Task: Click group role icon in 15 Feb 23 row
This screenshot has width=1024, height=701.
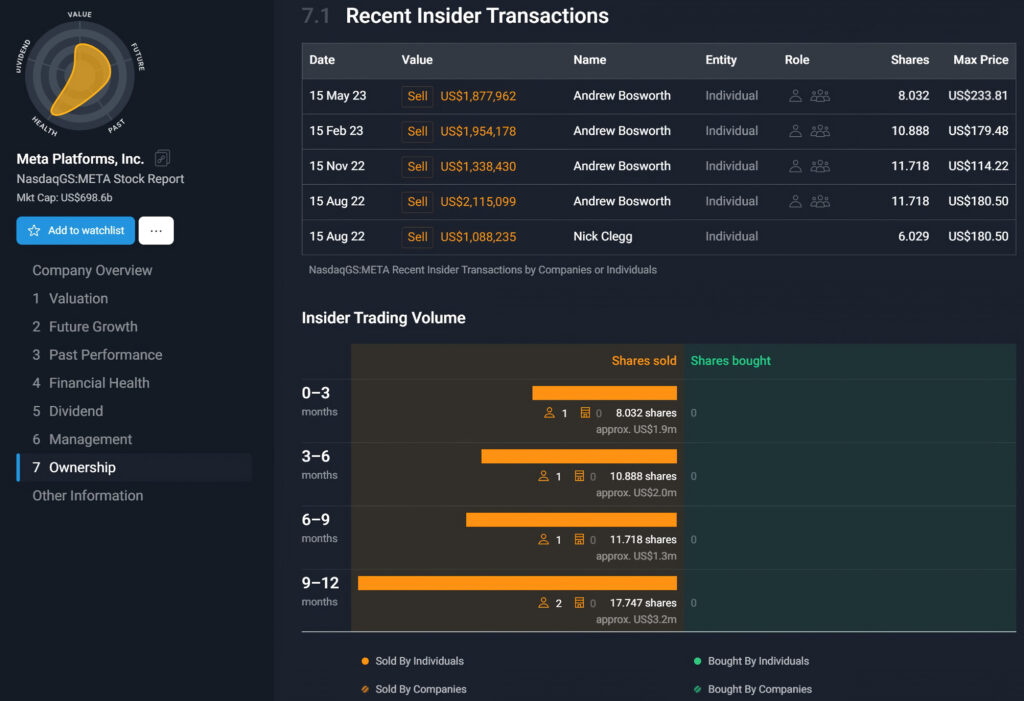Action: [820, 131]
